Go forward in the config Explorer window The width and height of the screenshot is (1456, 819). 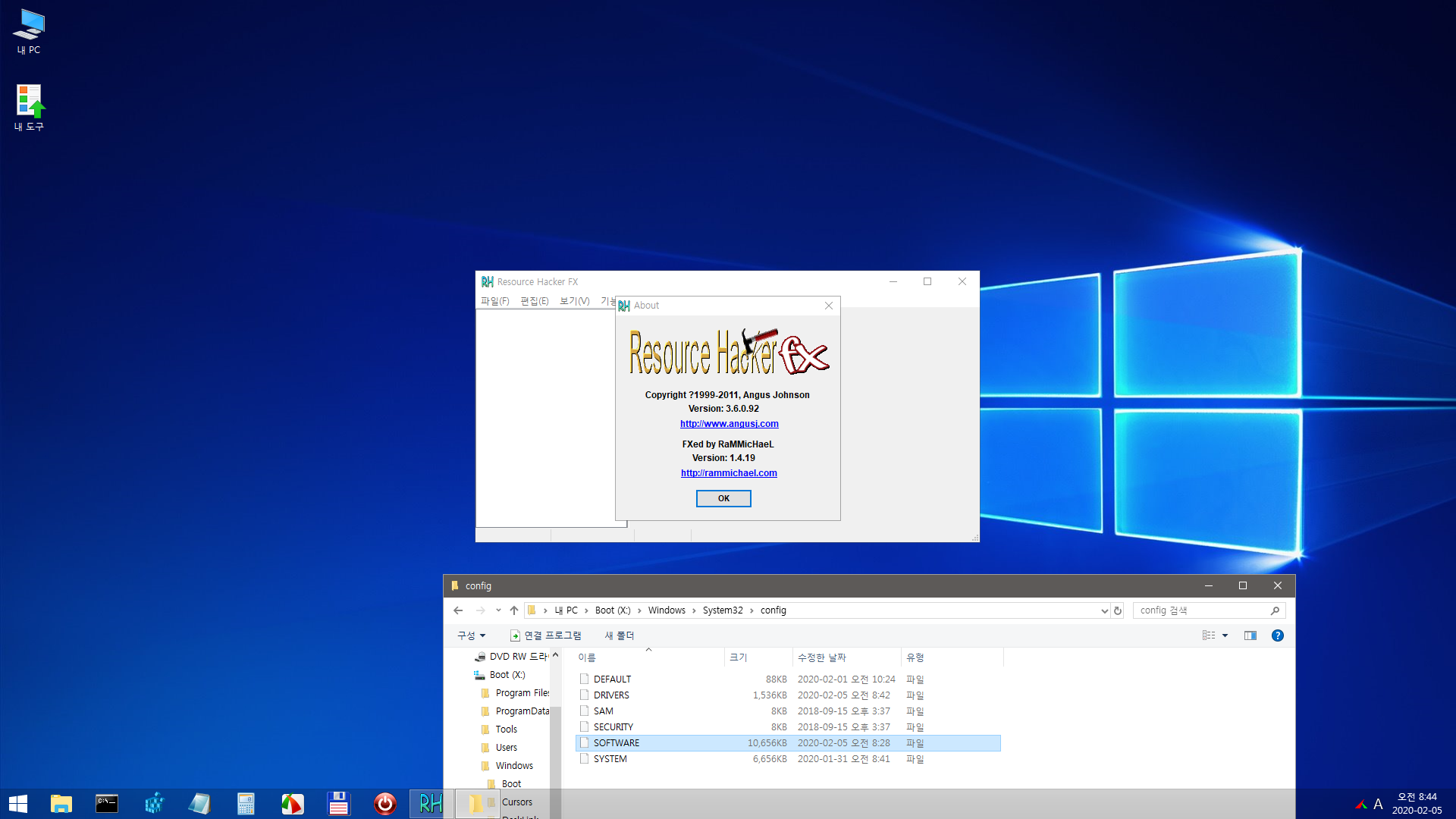click(x=480, y=610)
